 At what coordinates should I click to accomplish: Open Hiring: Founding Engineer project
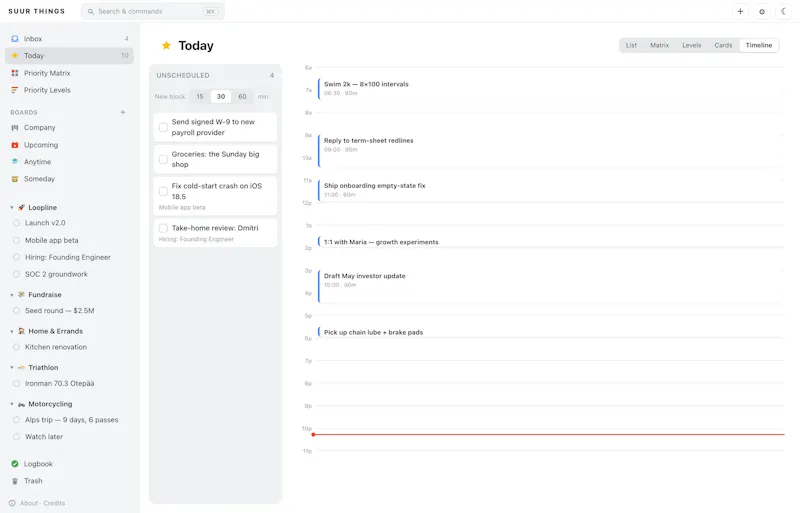click(69, 257)
